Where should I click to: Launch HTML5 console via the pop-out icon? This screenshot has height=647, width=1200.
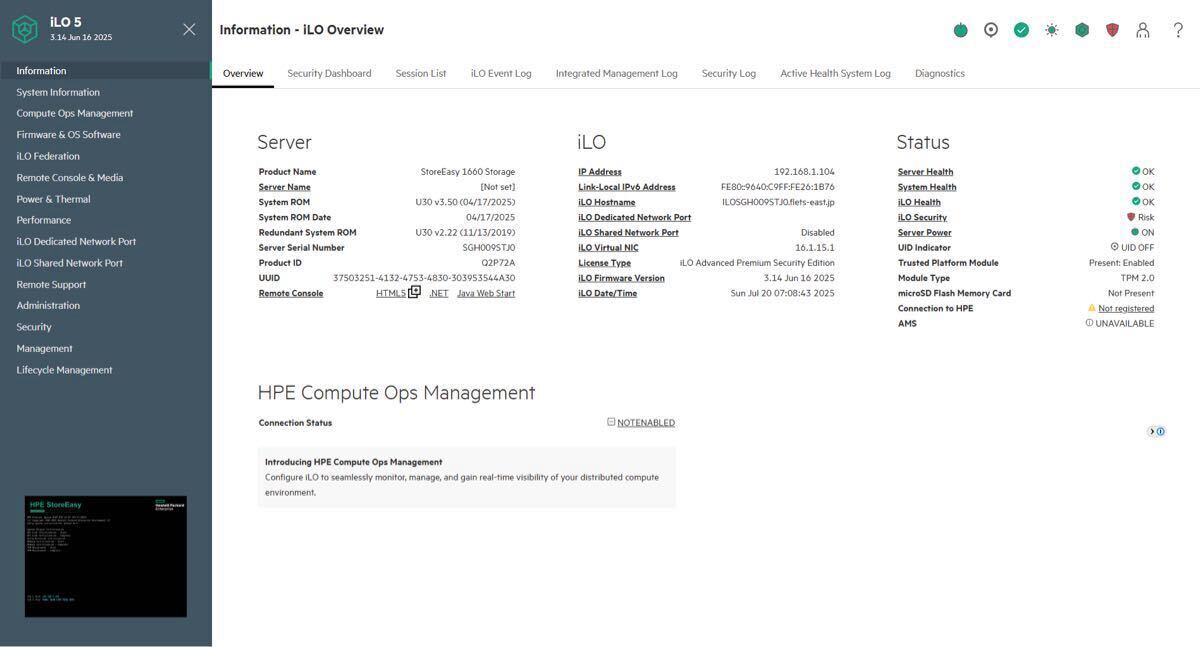tap(414, 292)
